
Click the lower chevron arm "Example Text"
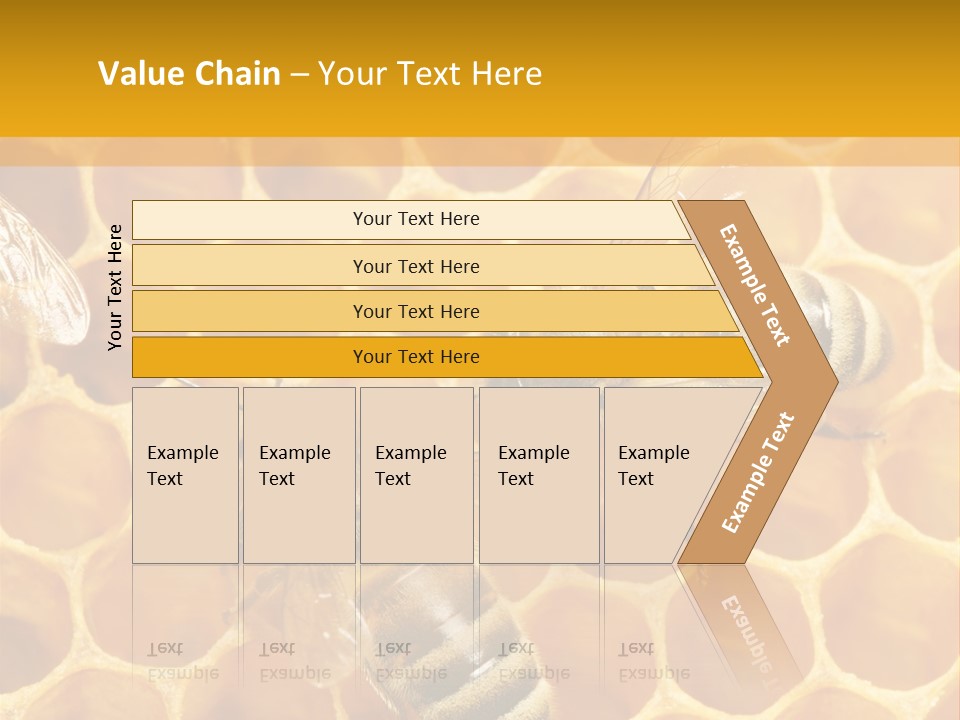tap(758, 472)
